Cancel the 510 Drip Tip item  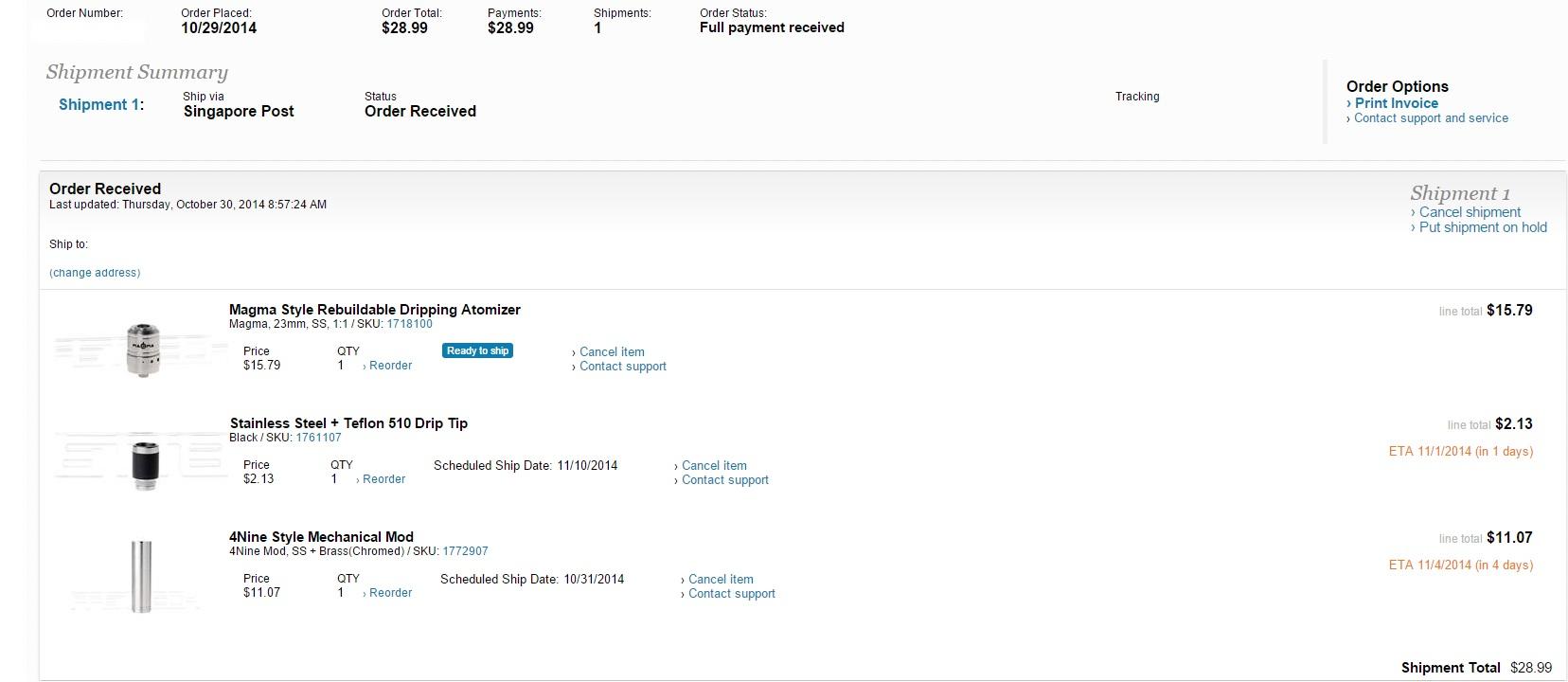[714, 465]
